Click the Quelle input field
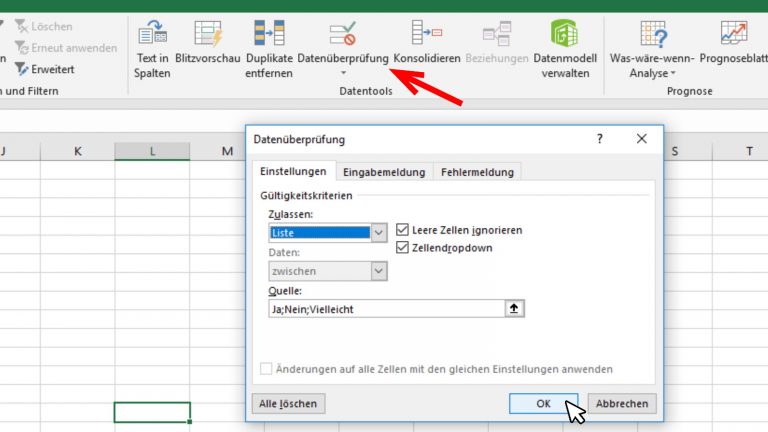 point(385,309)
